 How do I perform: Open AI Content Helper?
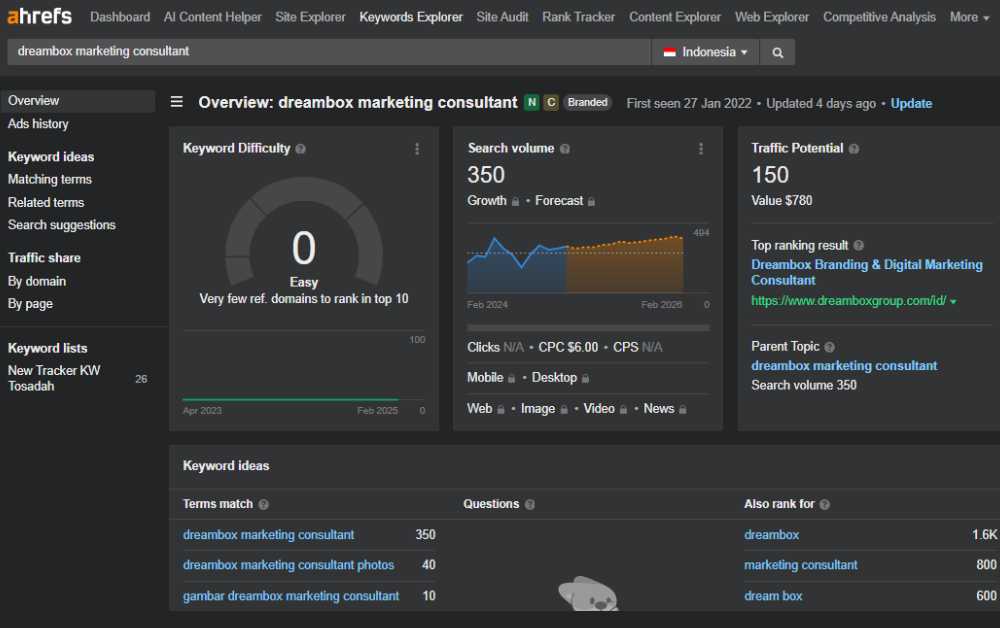pos(212,17)
